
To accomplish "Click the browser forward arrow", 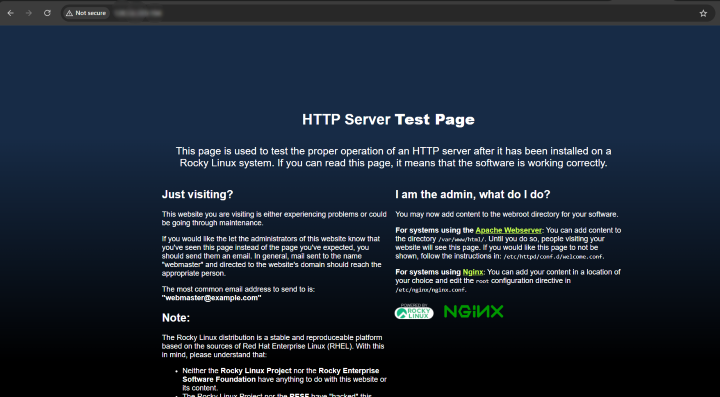I will coord(29,13).
